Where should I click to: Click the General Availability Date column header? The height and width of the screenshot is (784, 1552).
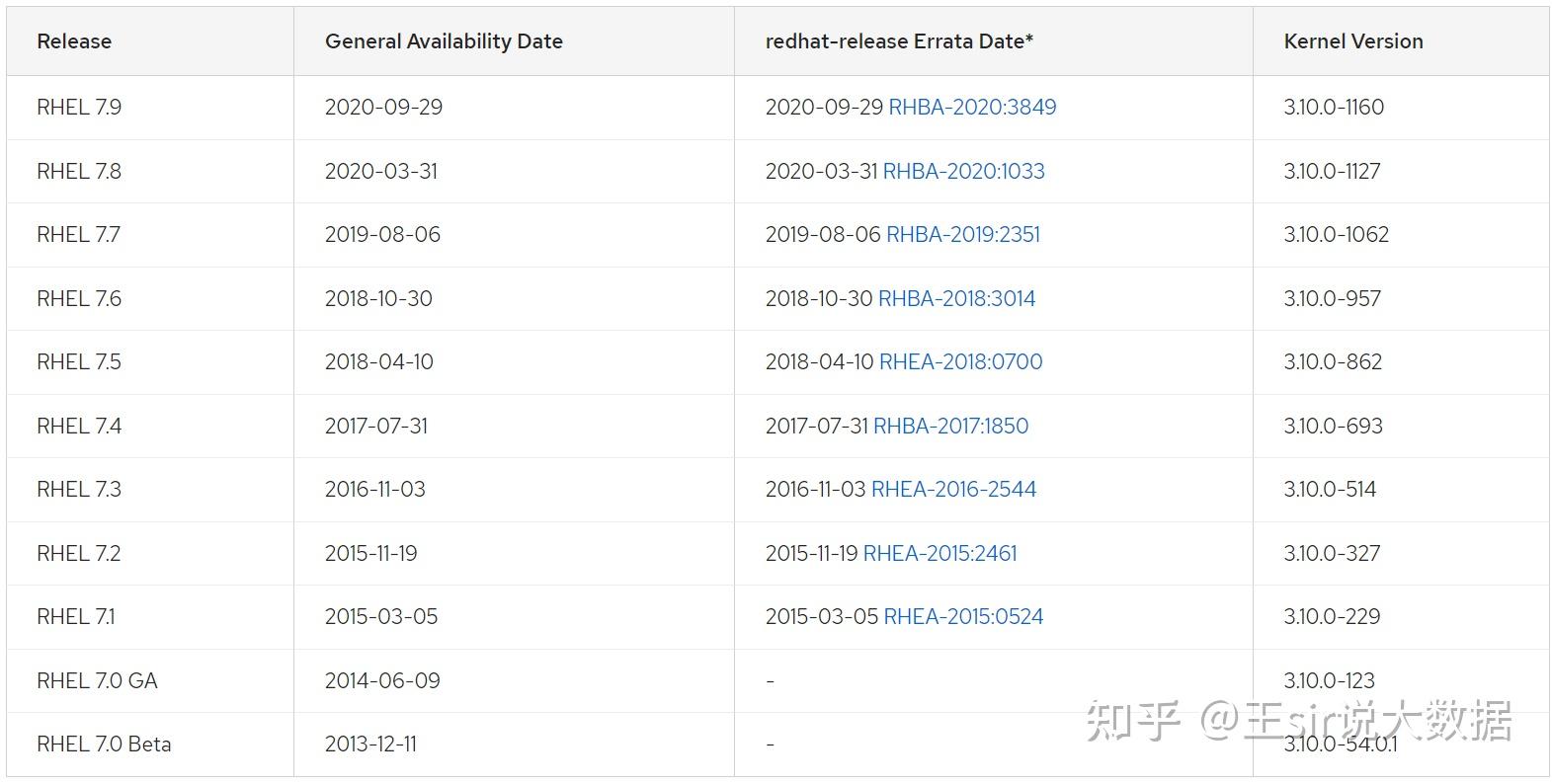tap(444, 41)
